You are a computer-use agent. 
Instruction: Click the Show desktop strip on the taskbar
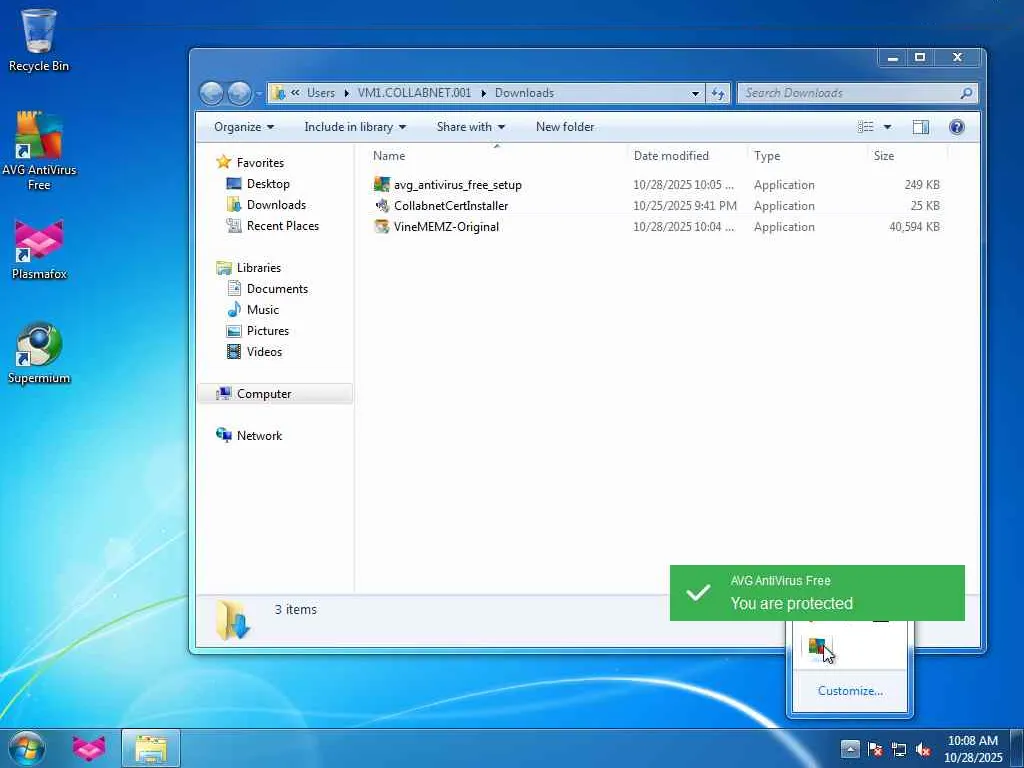click(1017, 749)
